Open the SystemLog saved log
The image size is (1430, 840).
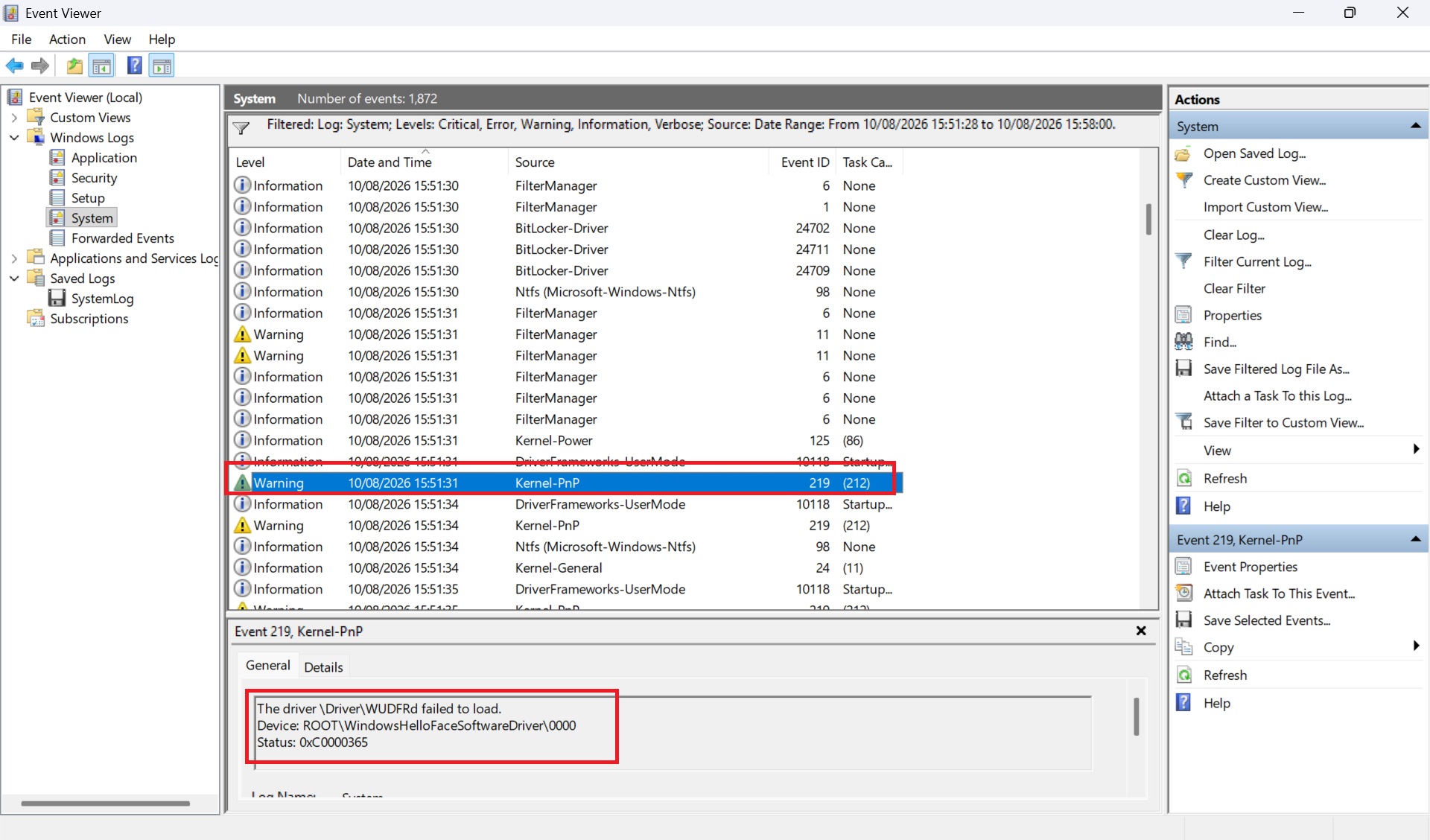(x=102, y=299)
